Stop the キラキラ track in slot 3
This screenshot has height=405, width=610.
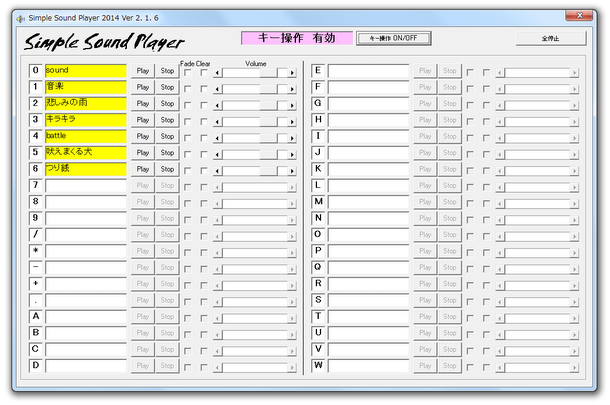[167, 120]
